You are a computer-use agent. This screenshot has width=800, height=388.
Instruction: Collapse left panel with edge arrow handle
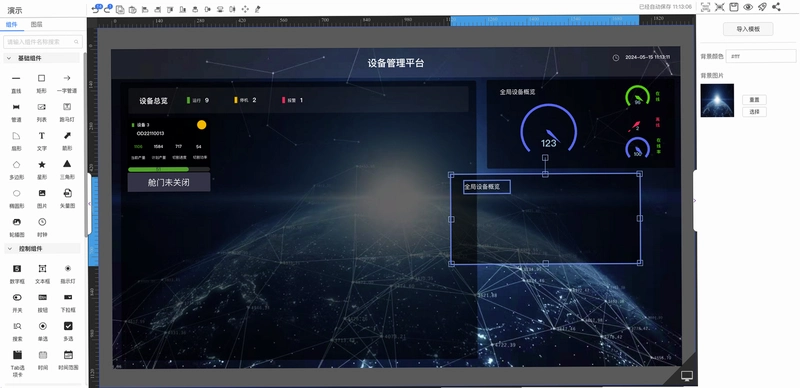click(x=90, y=203)
